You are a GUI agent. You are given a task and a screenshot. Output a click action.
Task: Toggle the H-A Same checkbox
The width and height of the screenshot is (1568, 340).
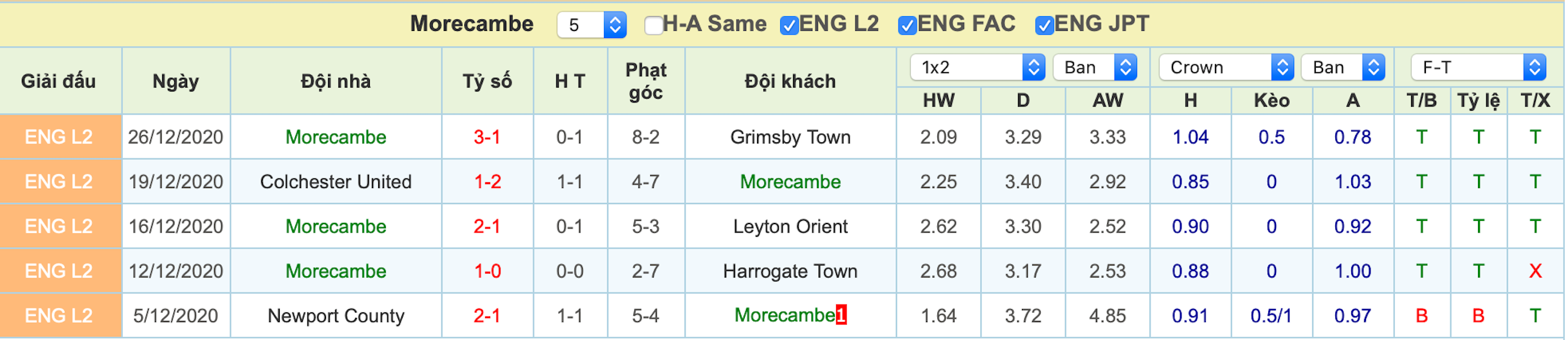pyautogui.click(x=653, y=25)
